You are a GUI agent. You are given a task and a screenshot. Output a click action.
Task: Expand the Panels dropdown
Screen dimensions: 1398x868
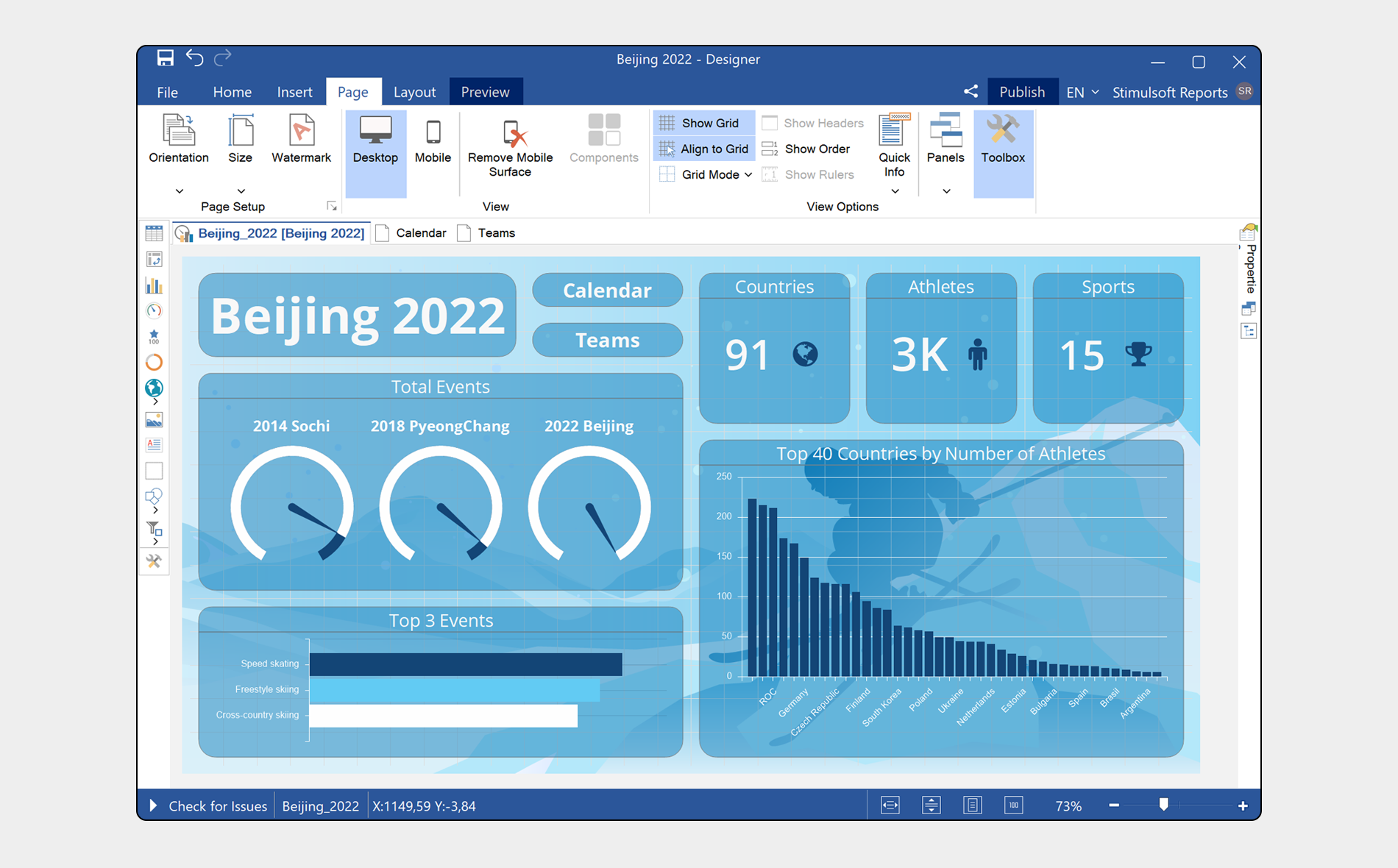(x=945, y=191)
